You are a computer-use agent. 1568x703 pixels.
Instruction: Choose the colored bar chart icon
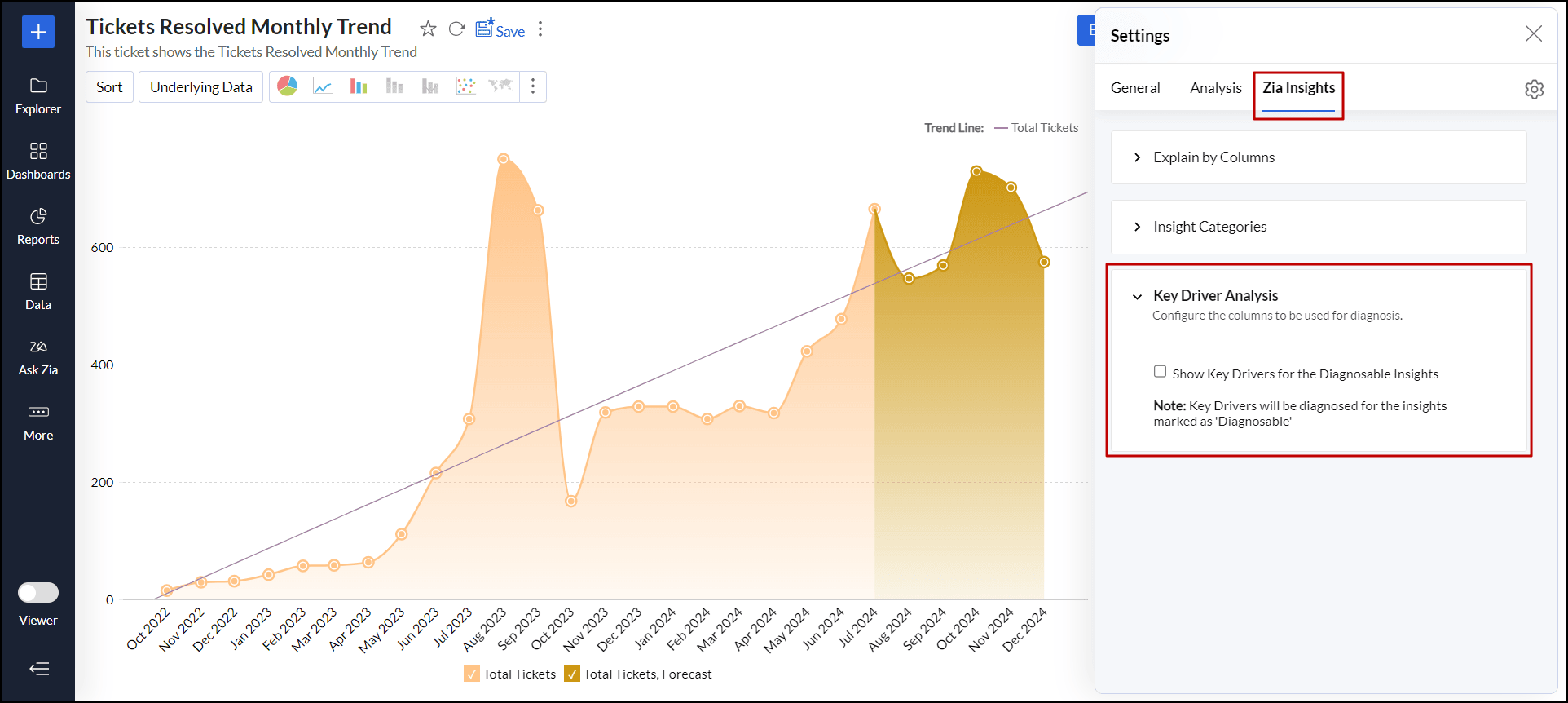[x=359, y=86]
